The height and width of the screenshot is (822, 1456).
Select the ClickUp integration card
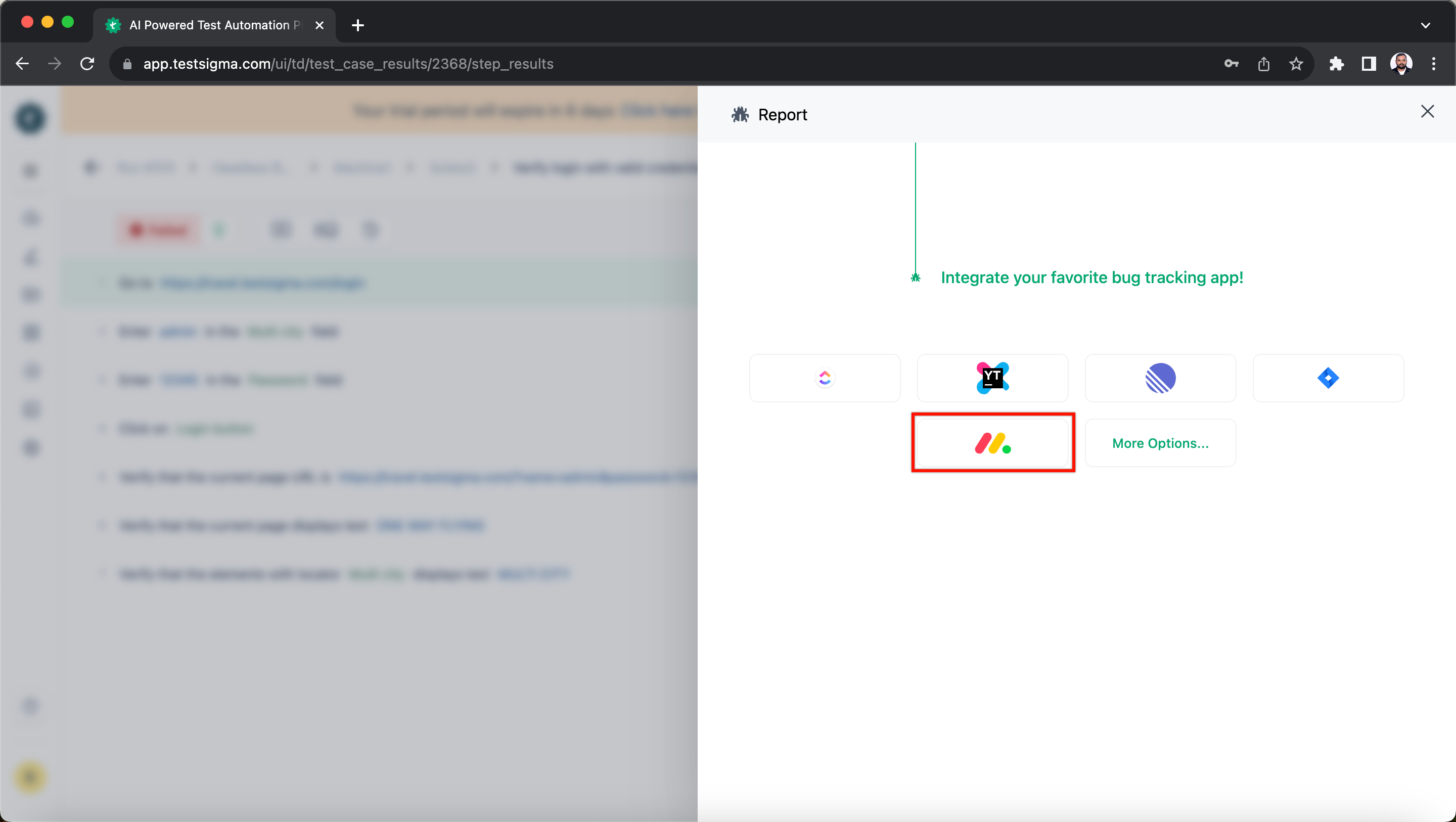coord(825,378)
